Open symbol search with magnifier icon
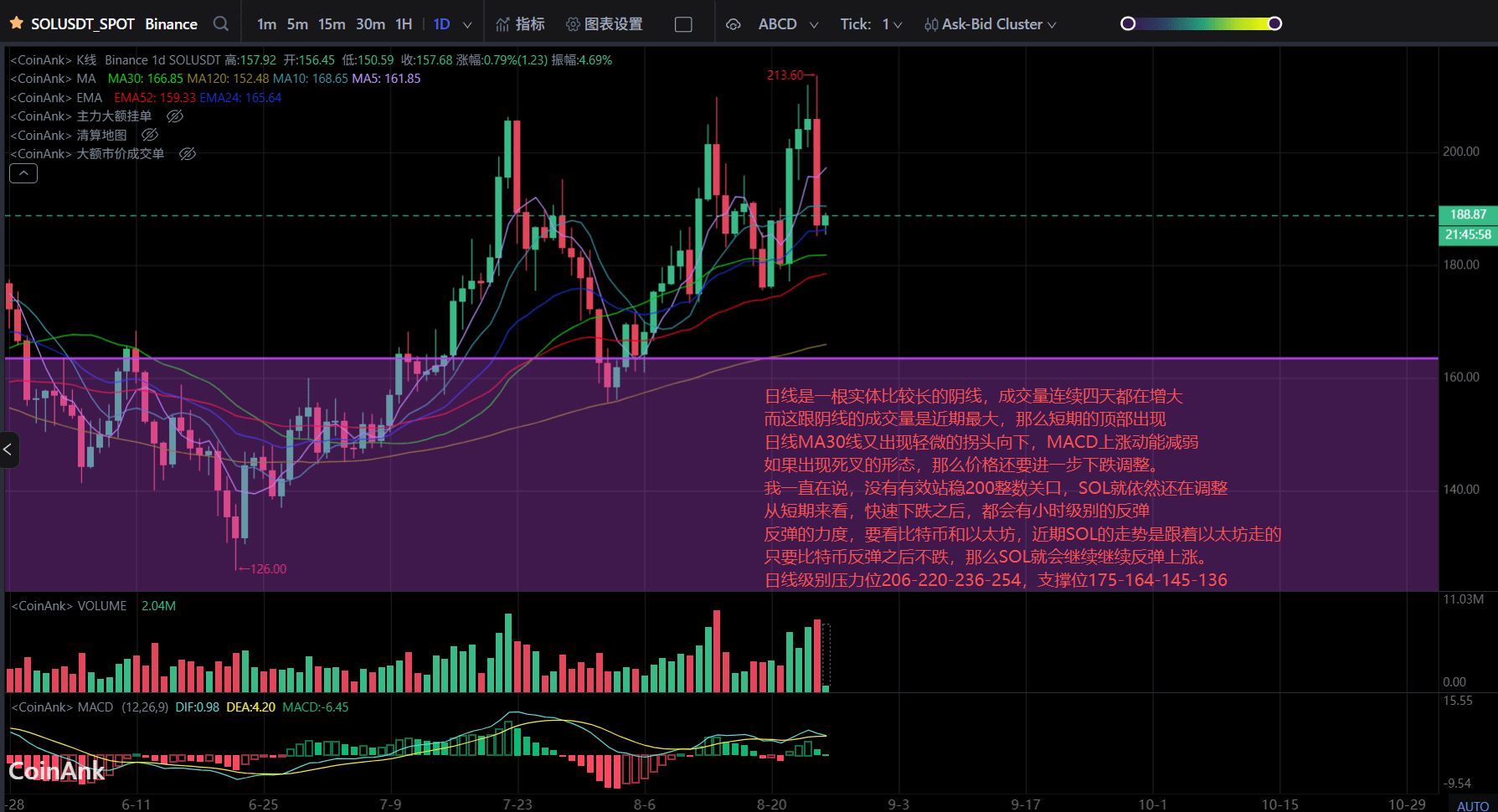This screenshot has width=1498, height=812. click(x=221, y=23)
